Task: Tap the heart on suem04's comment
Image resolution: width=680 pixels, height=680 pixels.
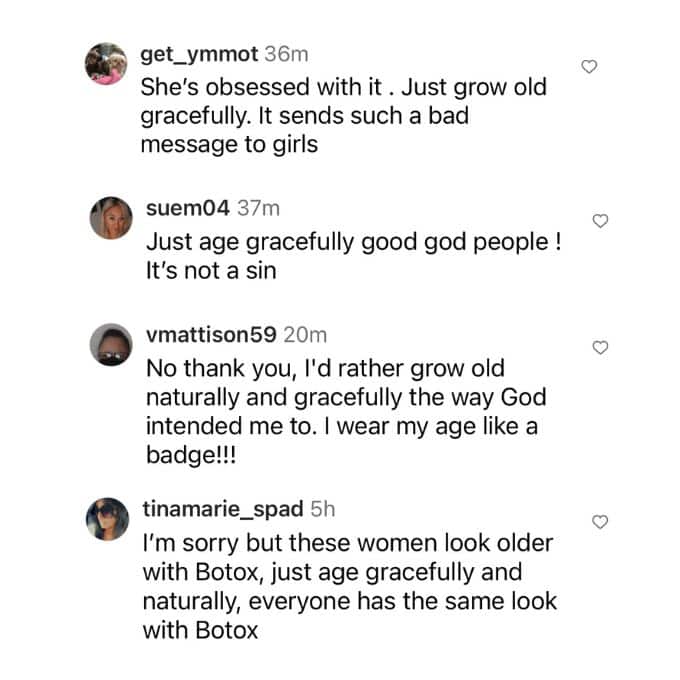Action: (x=600, y=221)
